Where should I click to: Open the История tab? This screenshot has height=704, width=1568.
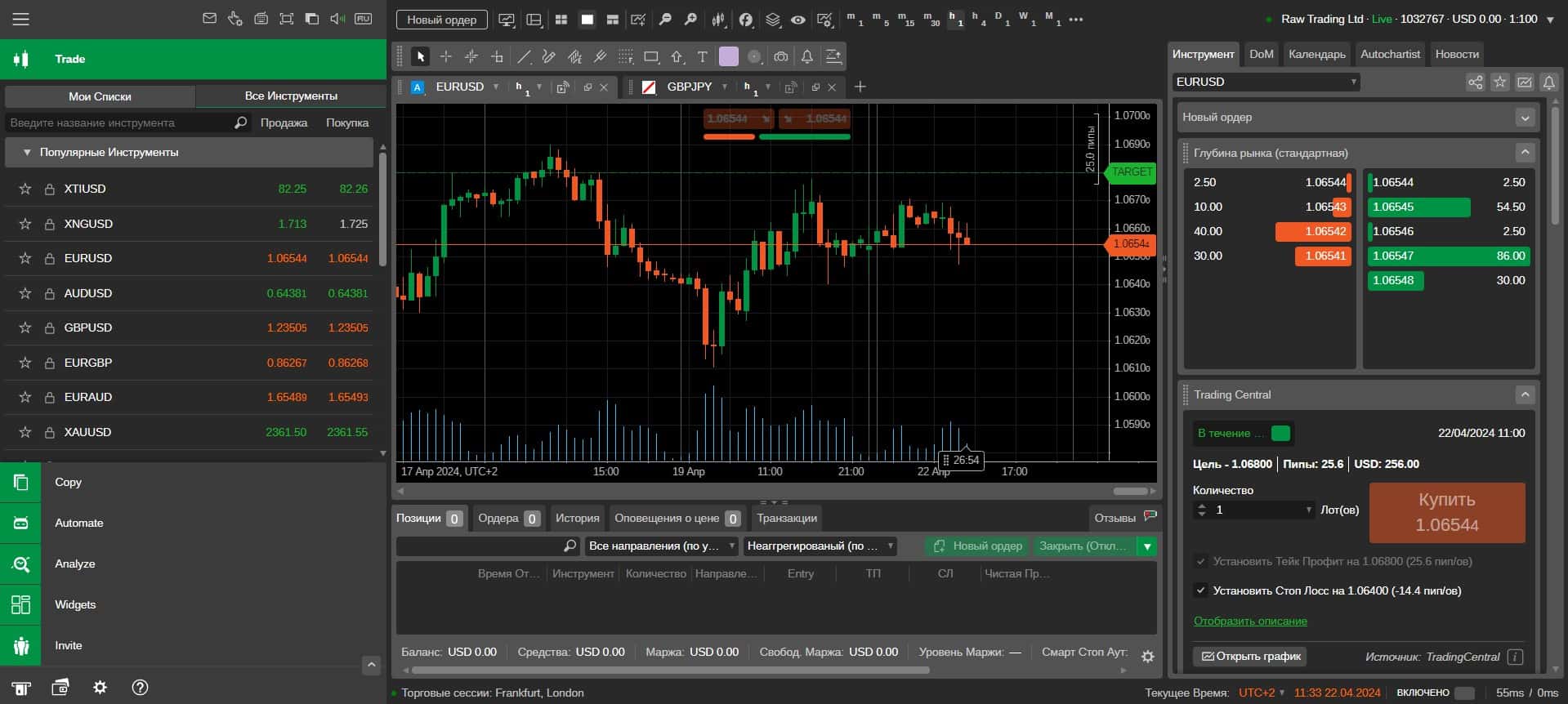coord(578,518)
